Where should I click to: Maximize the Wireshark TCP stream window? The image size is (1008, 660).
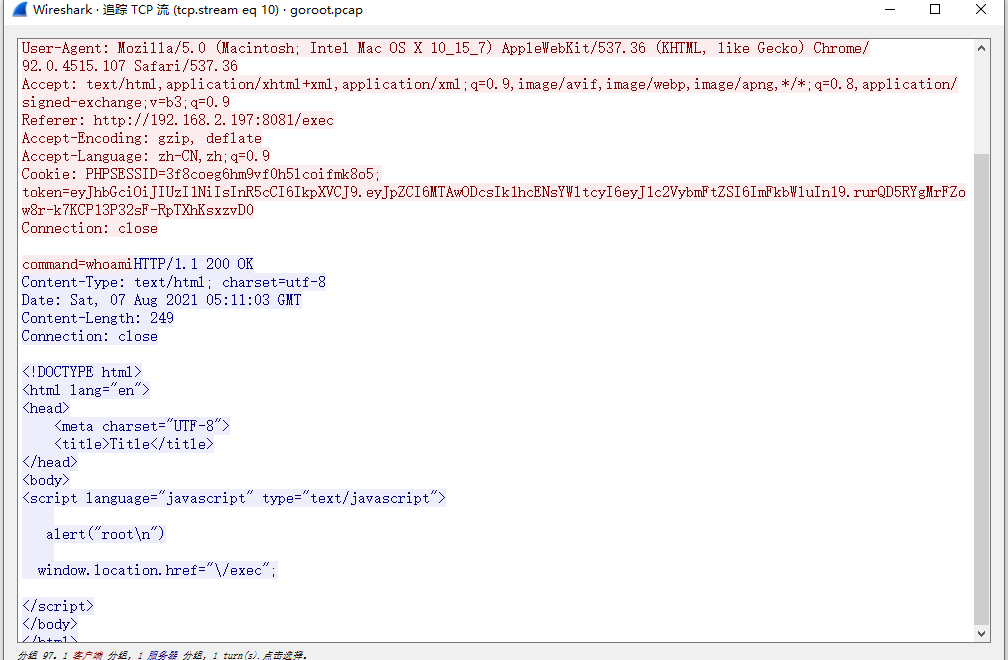[935, 10]
